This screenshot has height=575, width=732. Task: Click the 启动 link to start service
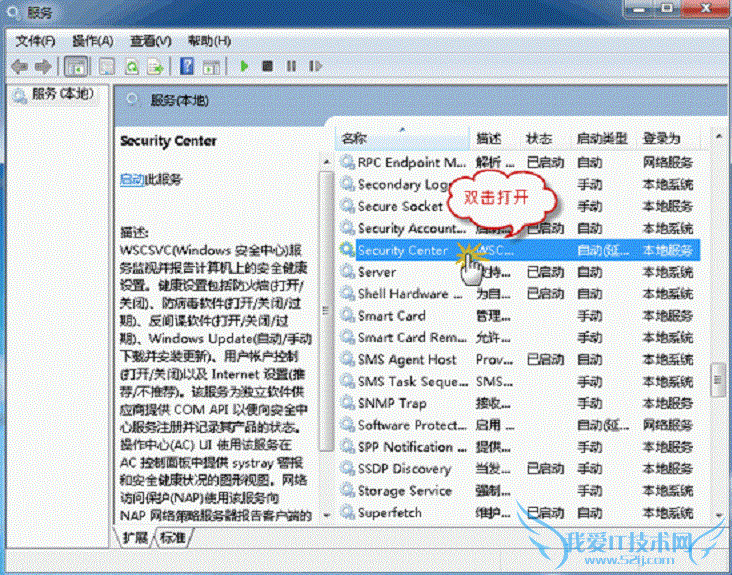(132, 179)
